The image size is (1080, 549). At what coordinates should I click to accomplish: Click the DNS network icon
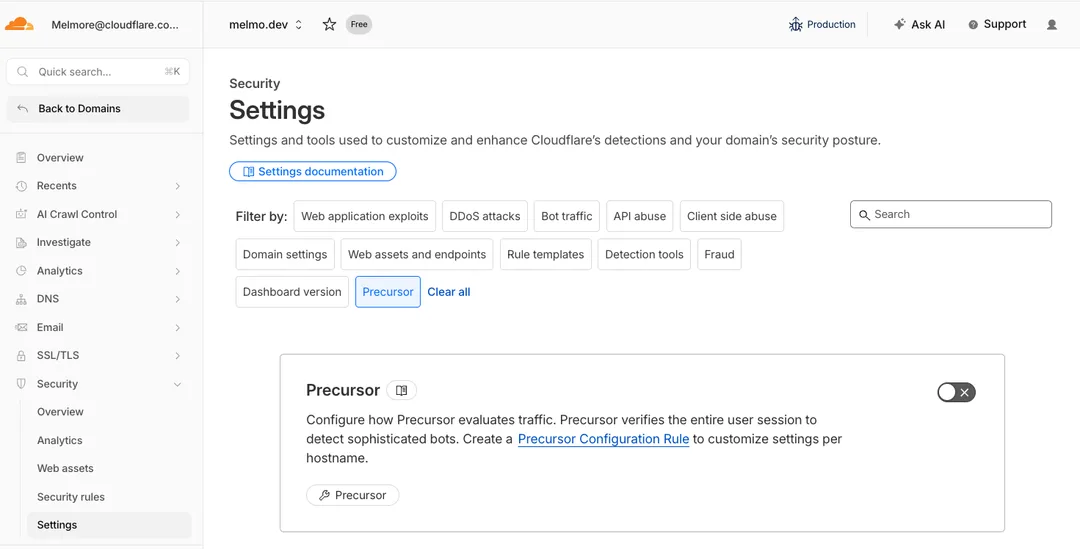(x=21, y=299)
